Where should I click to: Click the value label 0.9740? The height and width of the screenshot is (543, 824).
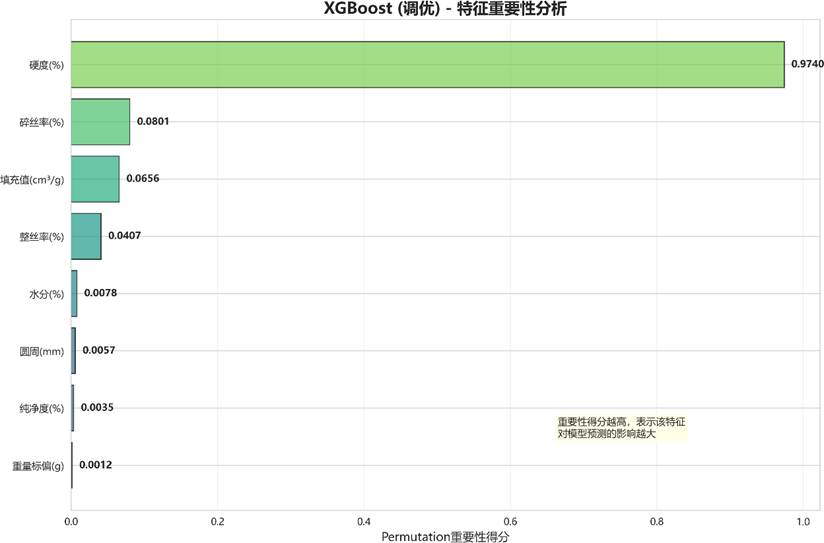[807, 64]
